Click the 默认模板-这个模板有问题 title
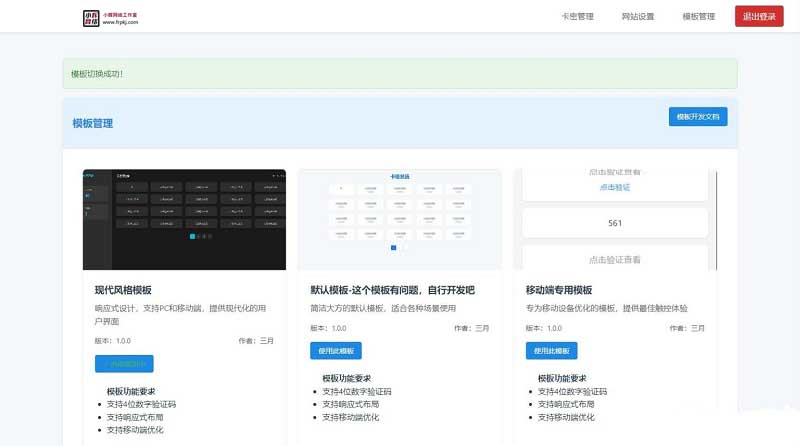800x446 pixels. (x=392, y=290)
